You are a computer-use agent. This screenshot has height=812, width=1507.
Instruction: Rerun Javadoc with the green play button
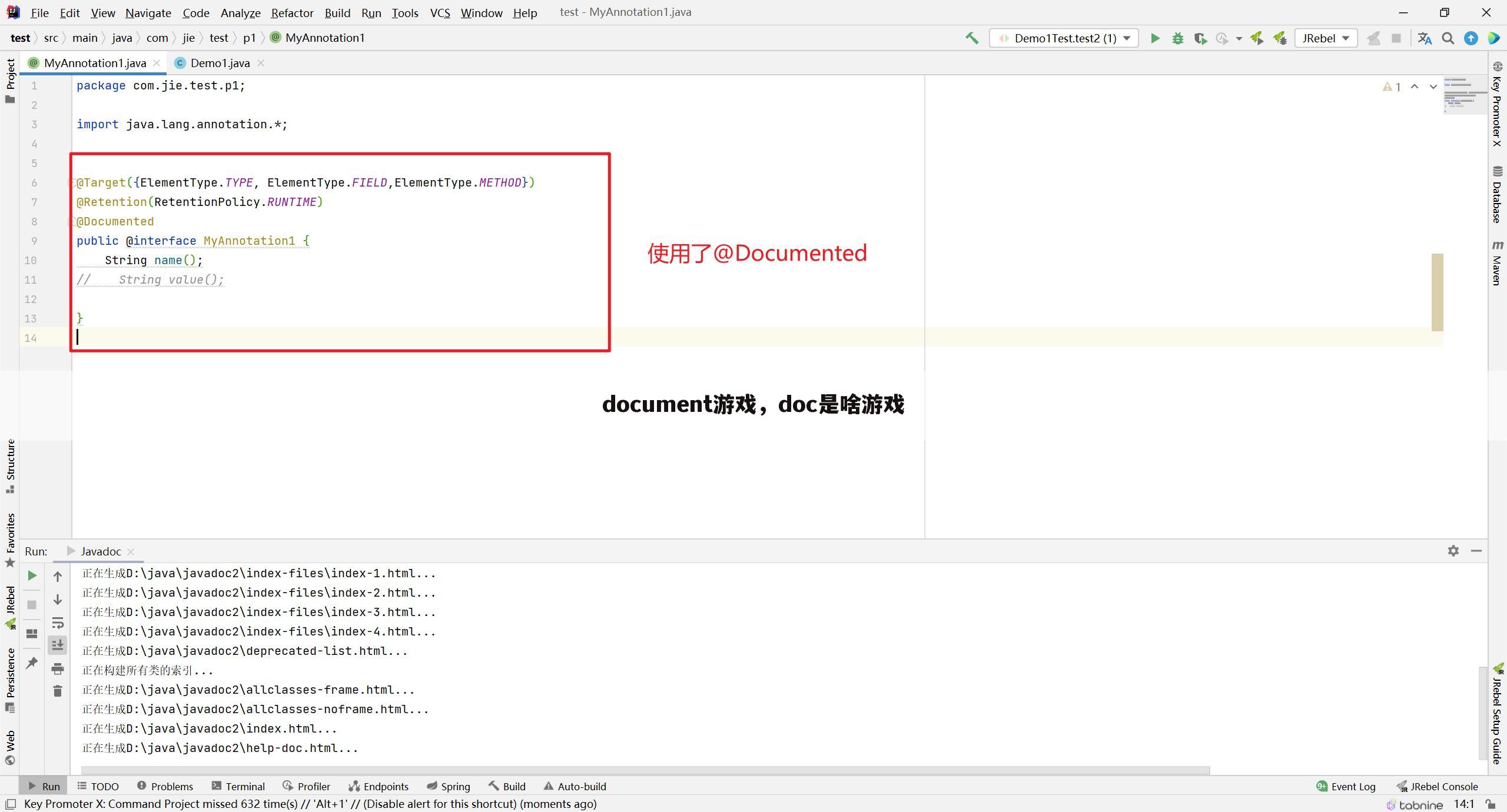32,575
